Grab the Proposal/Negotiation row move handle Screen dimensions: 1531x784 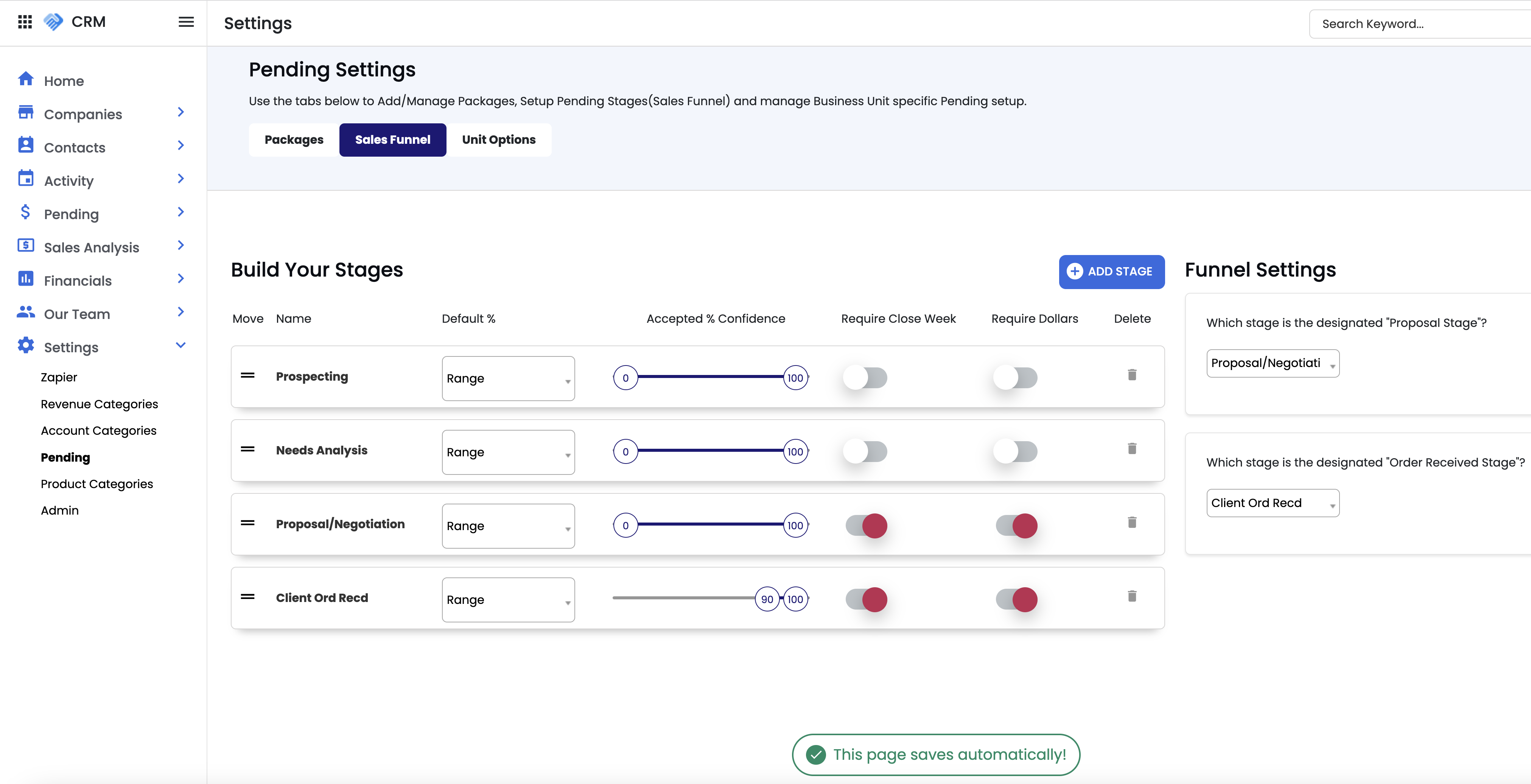tap(248, 523)
